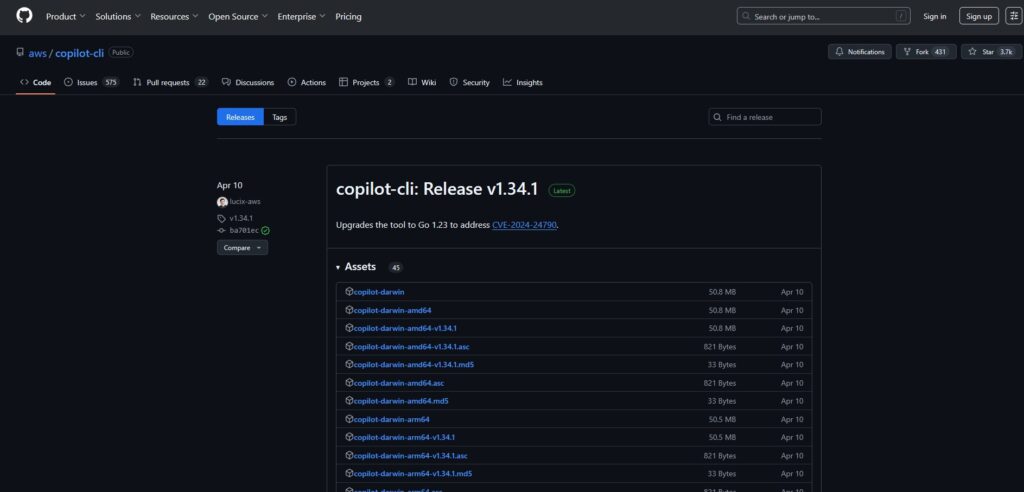Download copilot-darwin-arm64-v1.34.1.asc asset
Image resolution: width=1024 pixels, height=492 pixels.
411,455
